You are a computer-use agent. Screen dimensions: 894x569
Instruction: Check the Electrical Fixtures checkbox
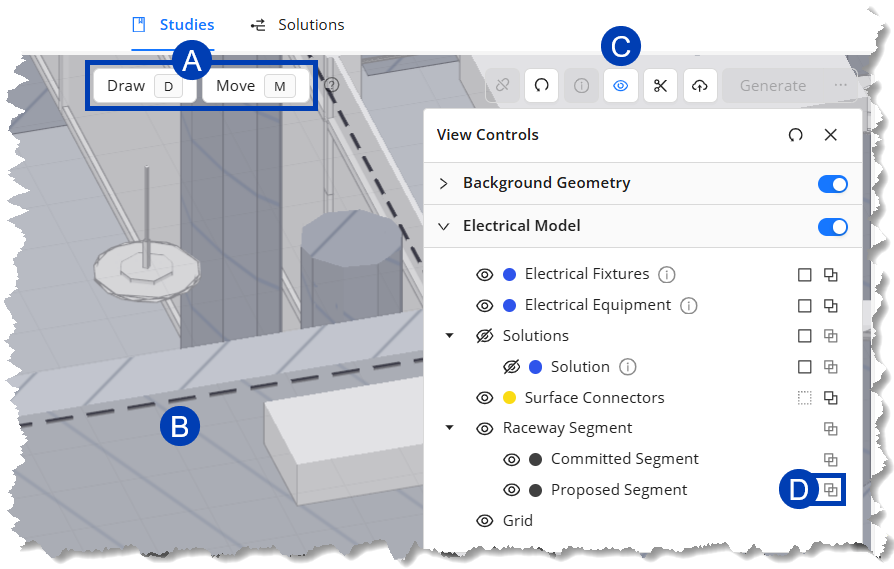804,275
